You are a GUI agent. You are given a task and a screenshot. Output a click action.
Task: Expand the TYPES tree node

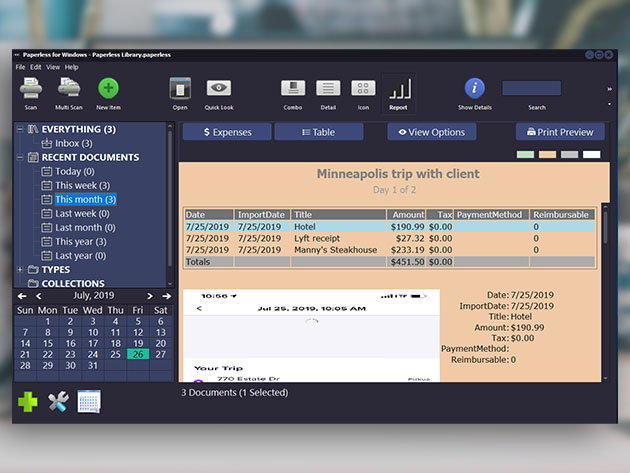tap(20, 270)
